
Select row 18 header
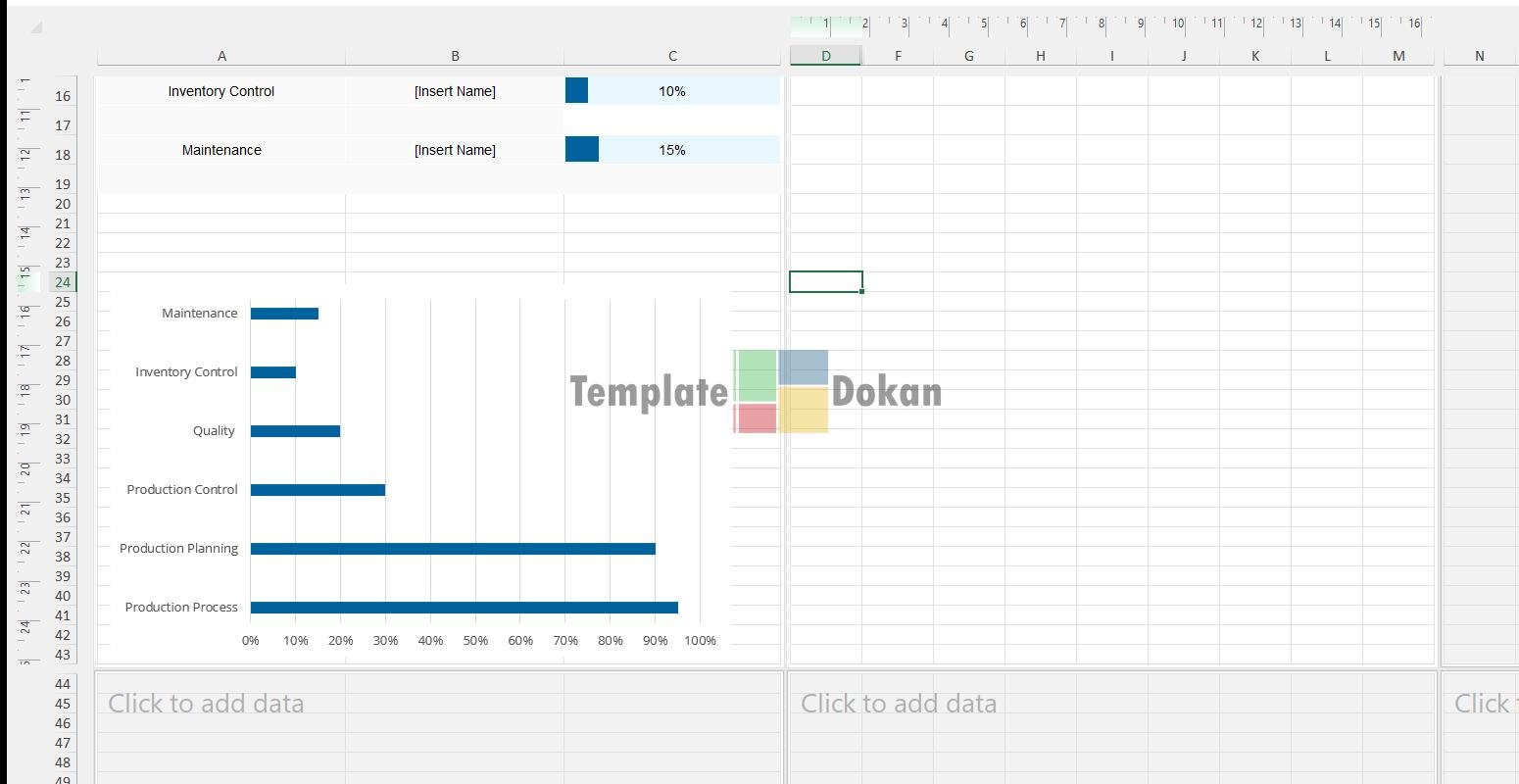point(63,155)
